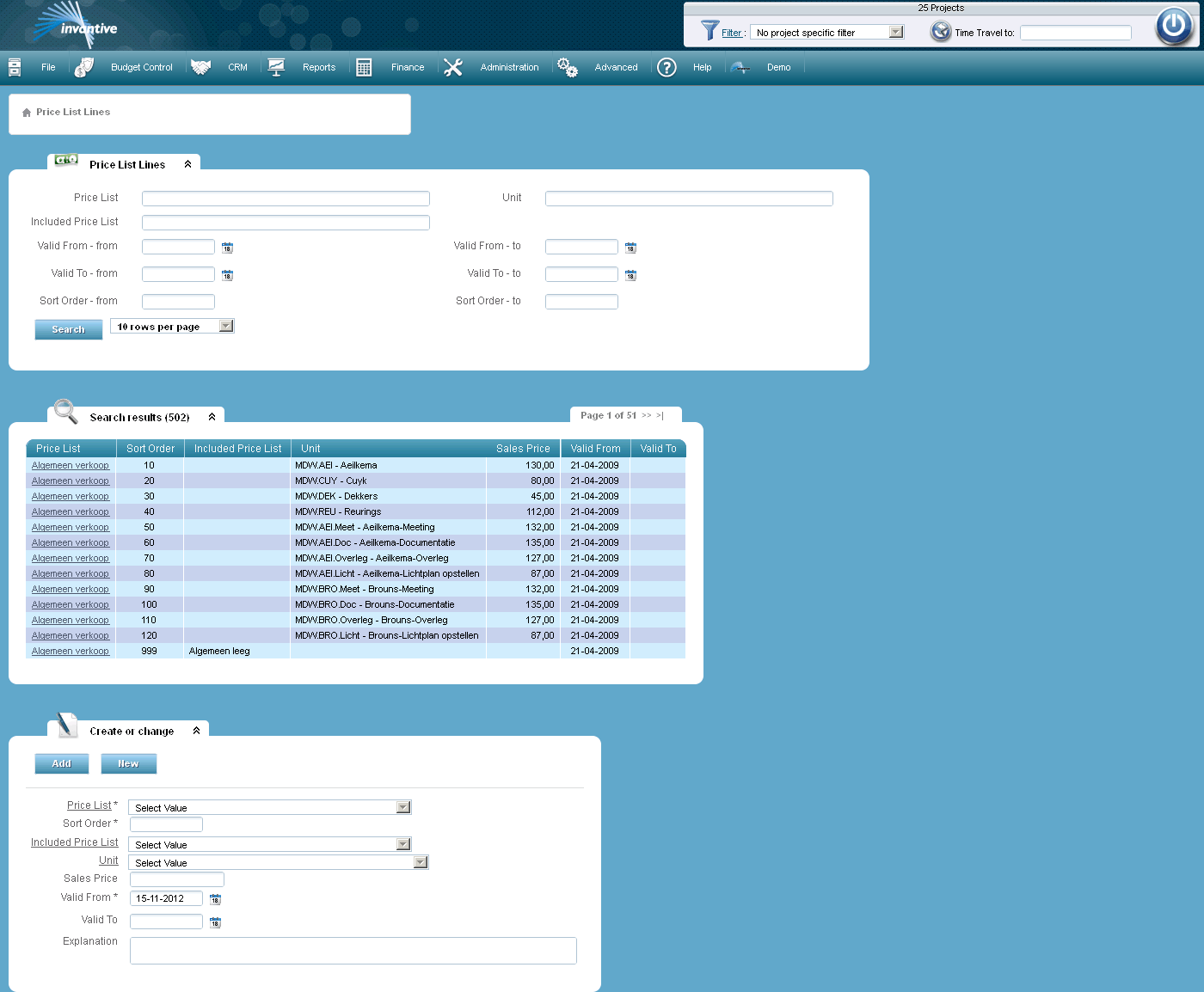Click the Add button
Screen dimensions: 1204x992
[x=62, y=763]
